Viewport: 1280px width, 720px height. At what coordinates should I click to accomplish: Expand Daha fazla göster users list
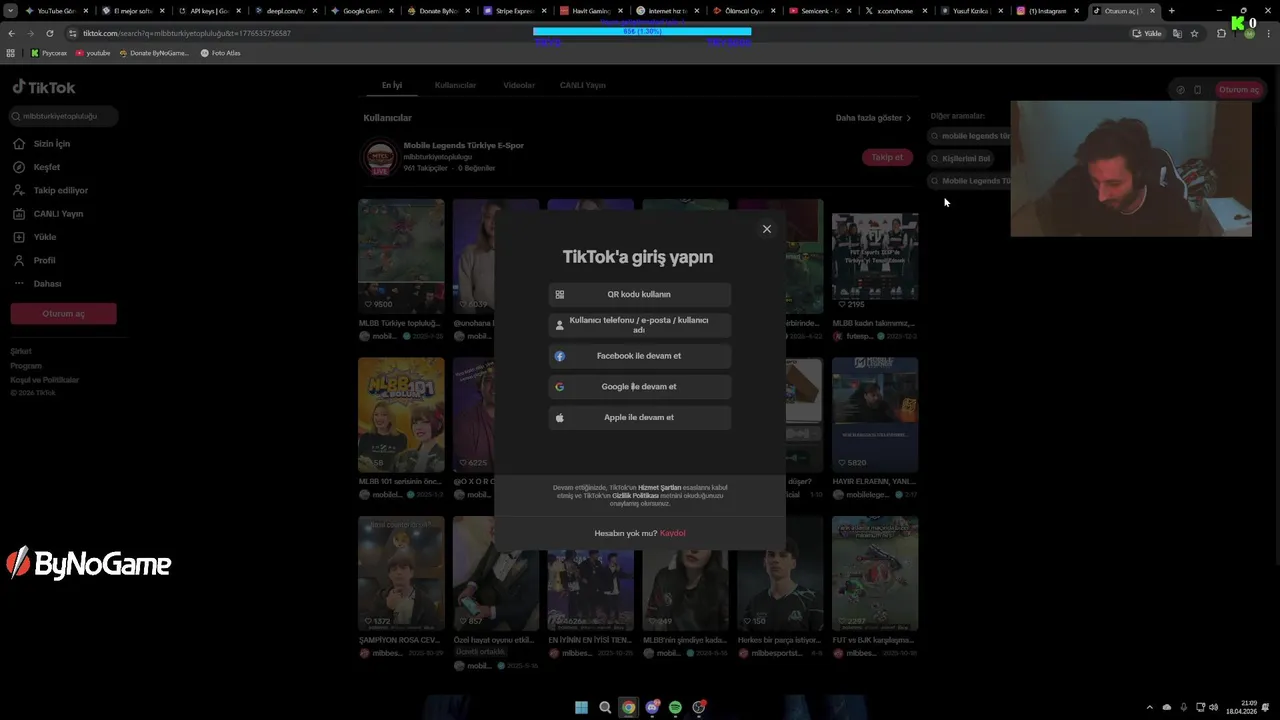[873, 118]
